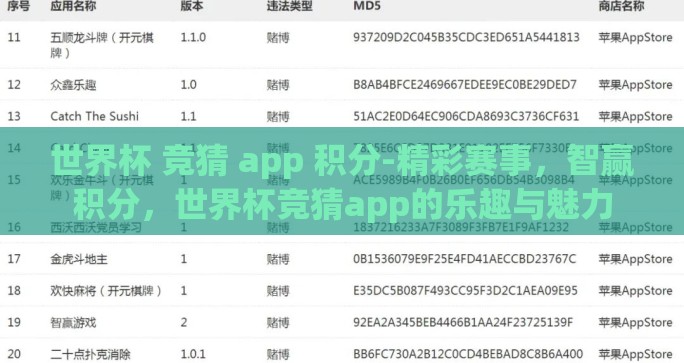Click version 1.0.1 of 二十点扑克消除
This screenshot has height=363, width=684.
[x=192, y=354]
